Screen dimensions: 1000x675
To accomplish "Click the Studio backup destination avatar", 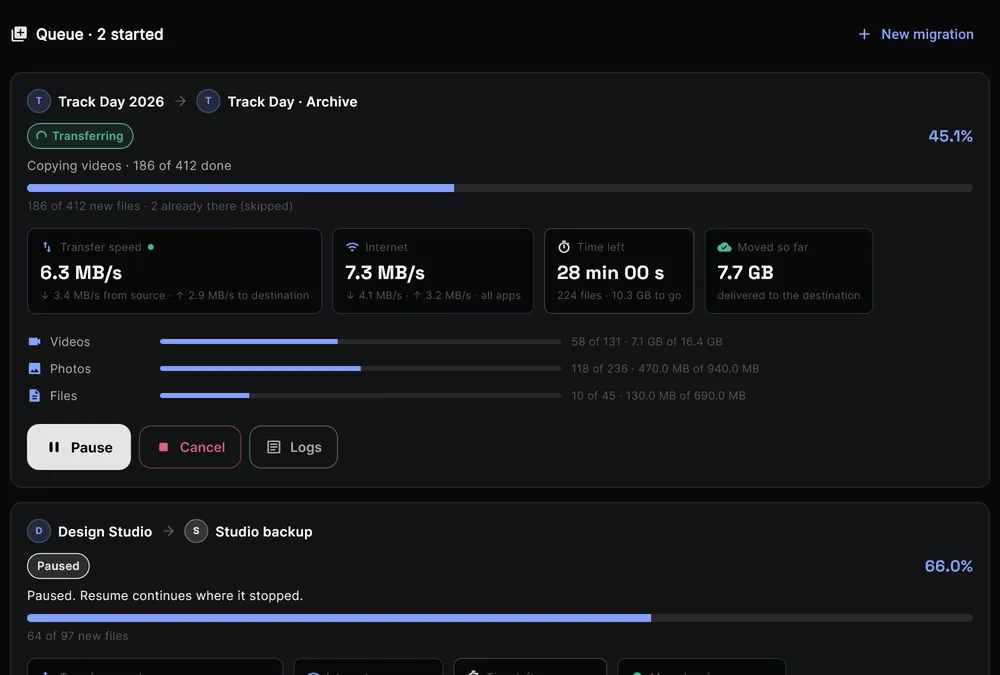I will (x=196, y=531).
